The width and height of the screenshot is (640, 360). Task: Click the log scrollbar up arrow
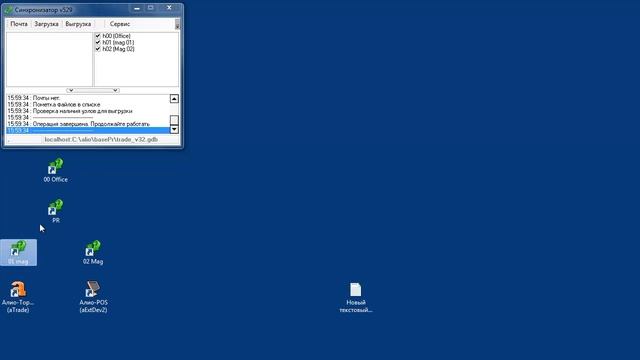(x=174, y=99)
